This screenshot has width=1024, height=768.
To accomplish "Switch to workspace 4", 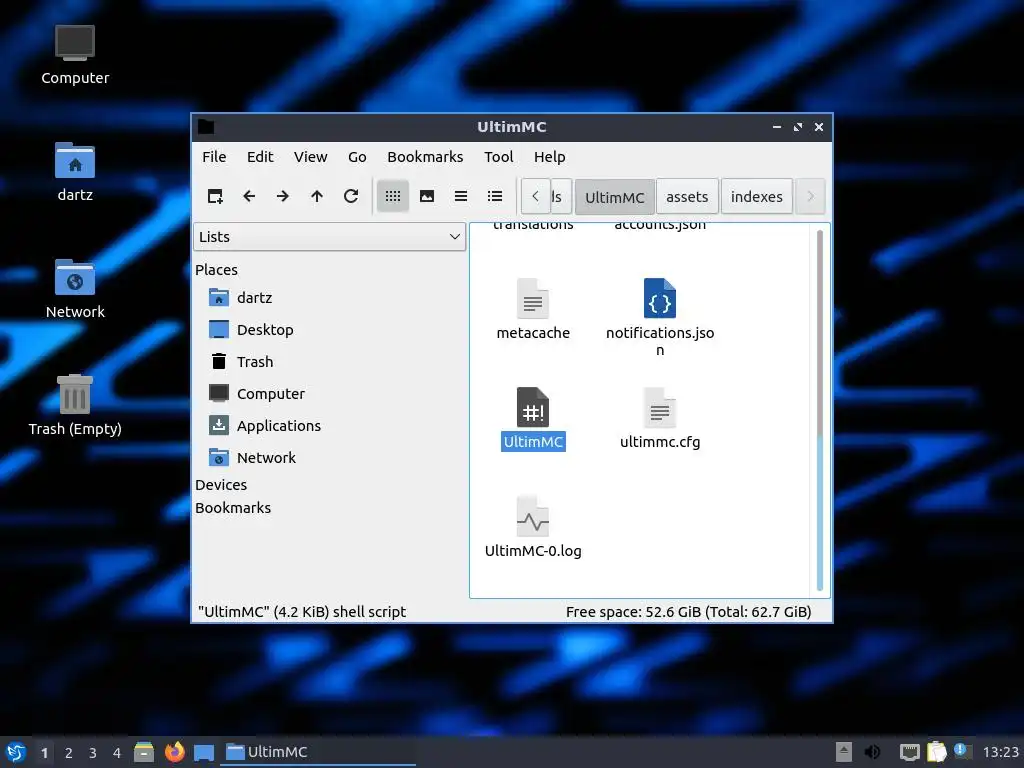I will click(x=117, y=753).
